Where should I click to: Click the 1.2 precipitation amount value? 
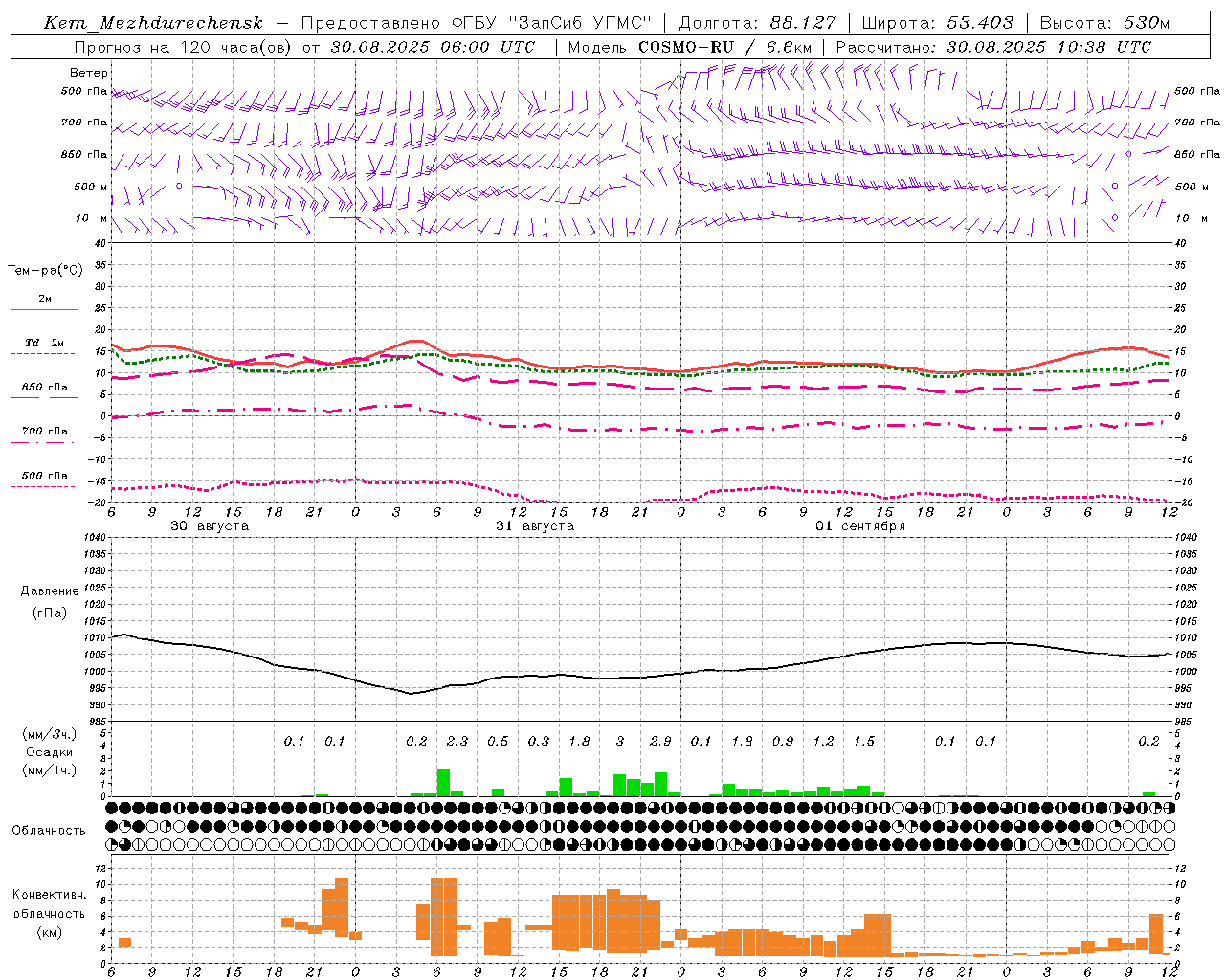pyautogui.click(x=823, y=741)
